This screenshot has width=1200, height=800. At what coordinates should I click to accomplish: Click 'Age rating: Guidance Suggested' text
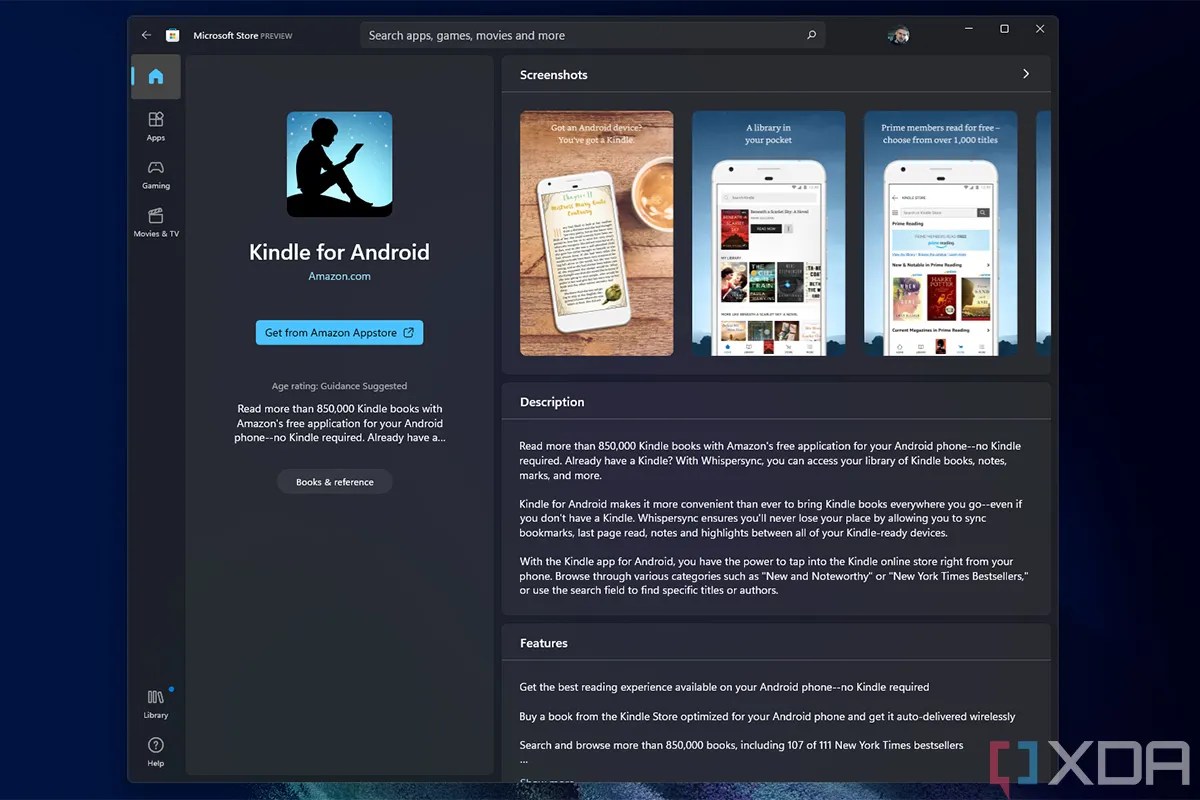(339, 386)
